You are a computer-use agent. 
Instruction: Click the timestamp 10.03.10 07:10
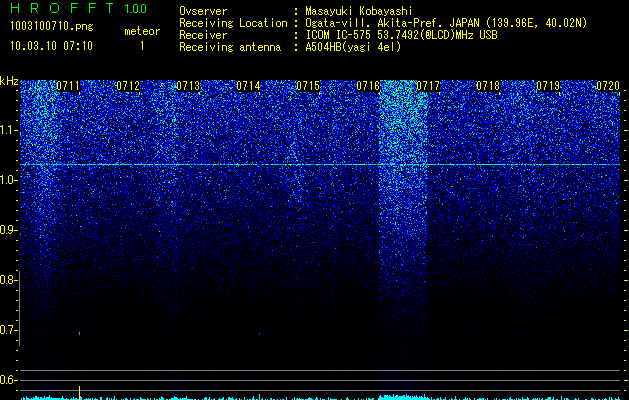(x=51, y=46)
